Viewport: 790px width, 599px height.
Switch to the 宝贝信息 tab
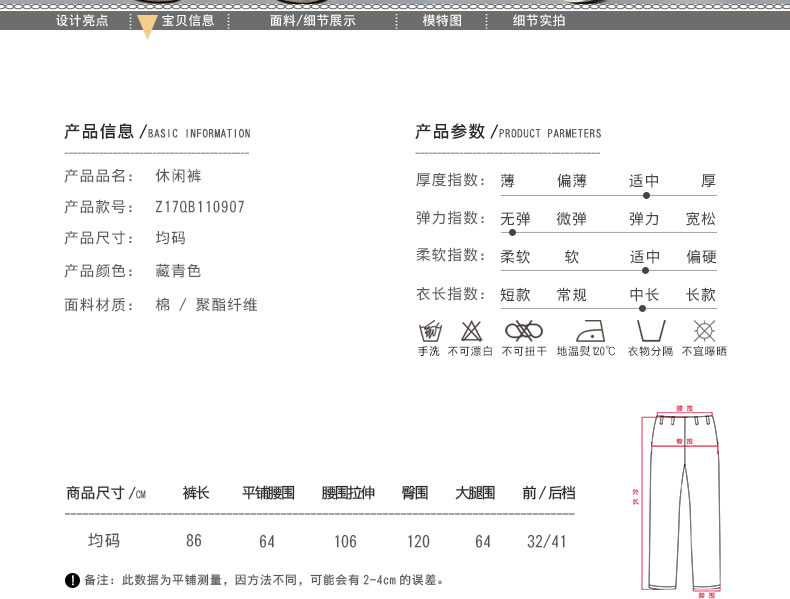(188, 20)
